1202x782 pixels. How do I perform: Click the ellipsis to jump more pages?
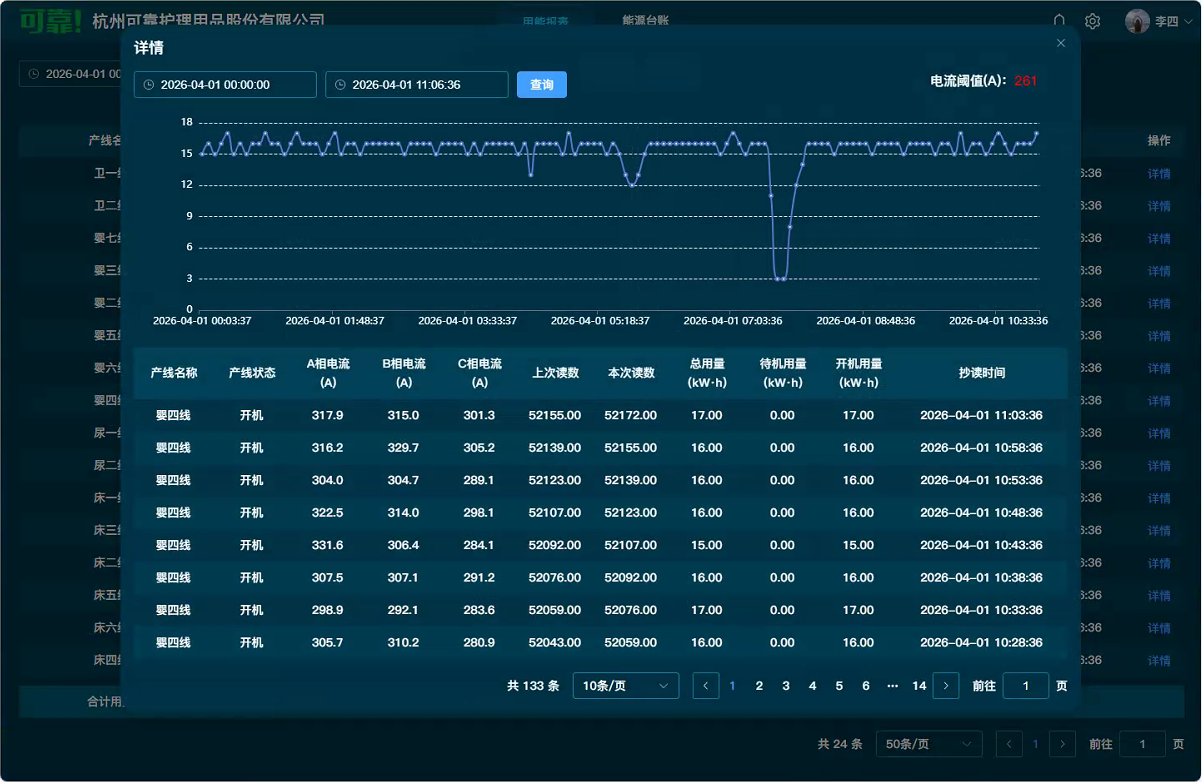[892, 686]
